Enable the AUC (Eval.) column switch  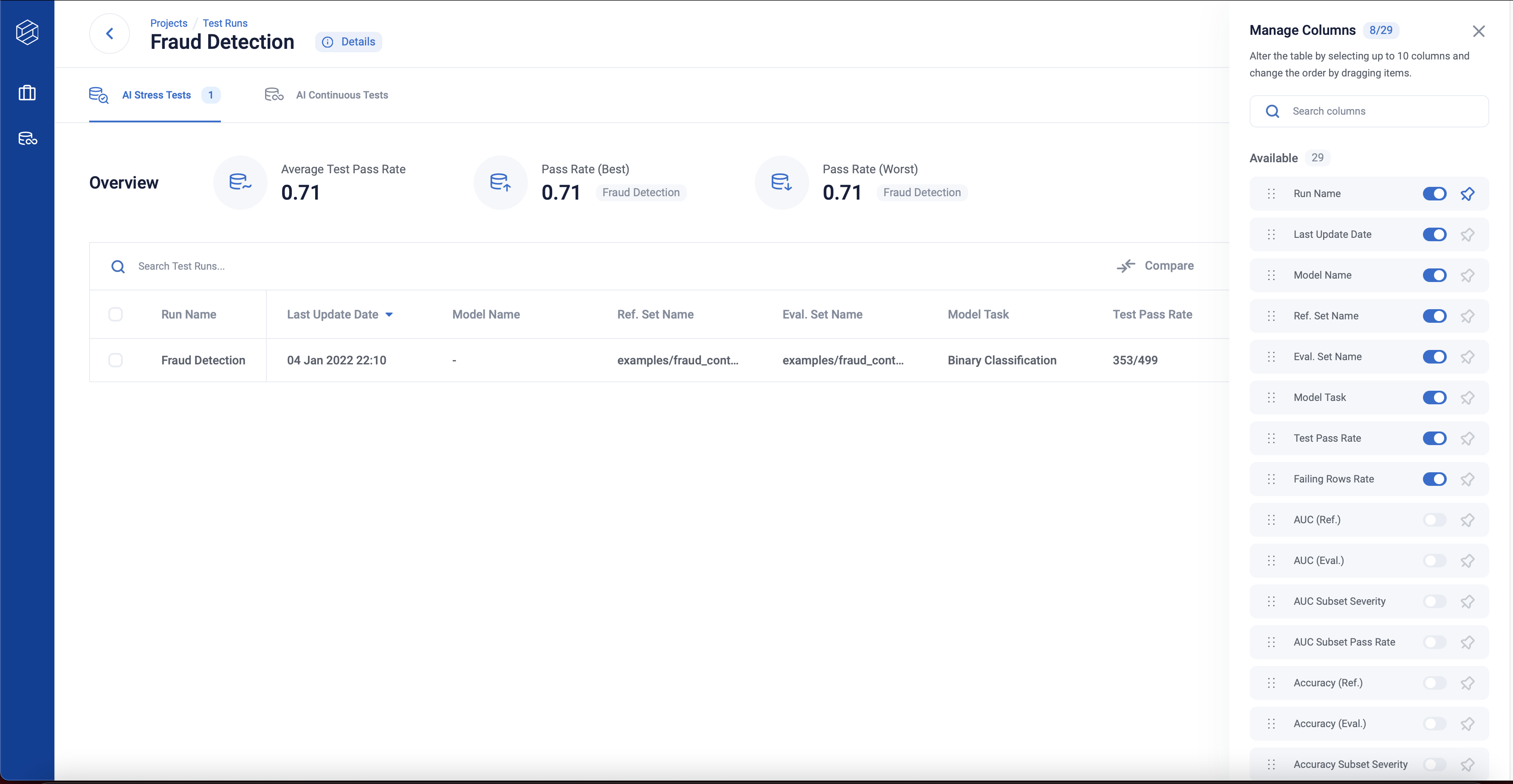(1434, 561)
